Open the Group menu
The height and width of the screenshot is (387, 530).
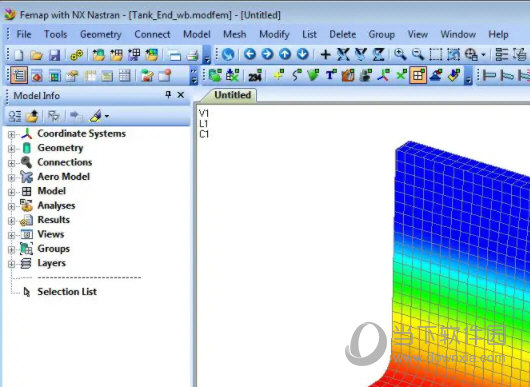pos(381,34)
